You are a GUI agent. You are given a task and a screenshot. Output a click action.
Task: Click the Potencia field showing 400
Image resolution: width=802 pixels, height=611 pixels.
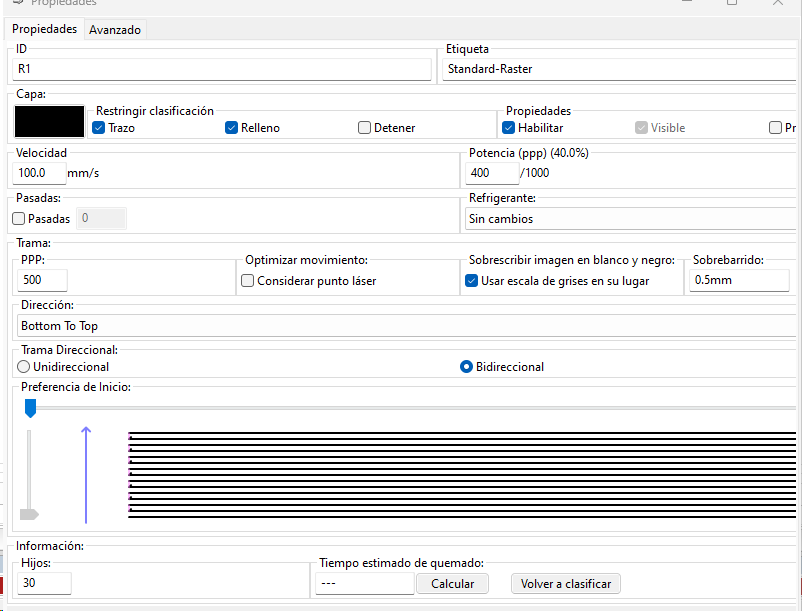[x=492, y=173]
